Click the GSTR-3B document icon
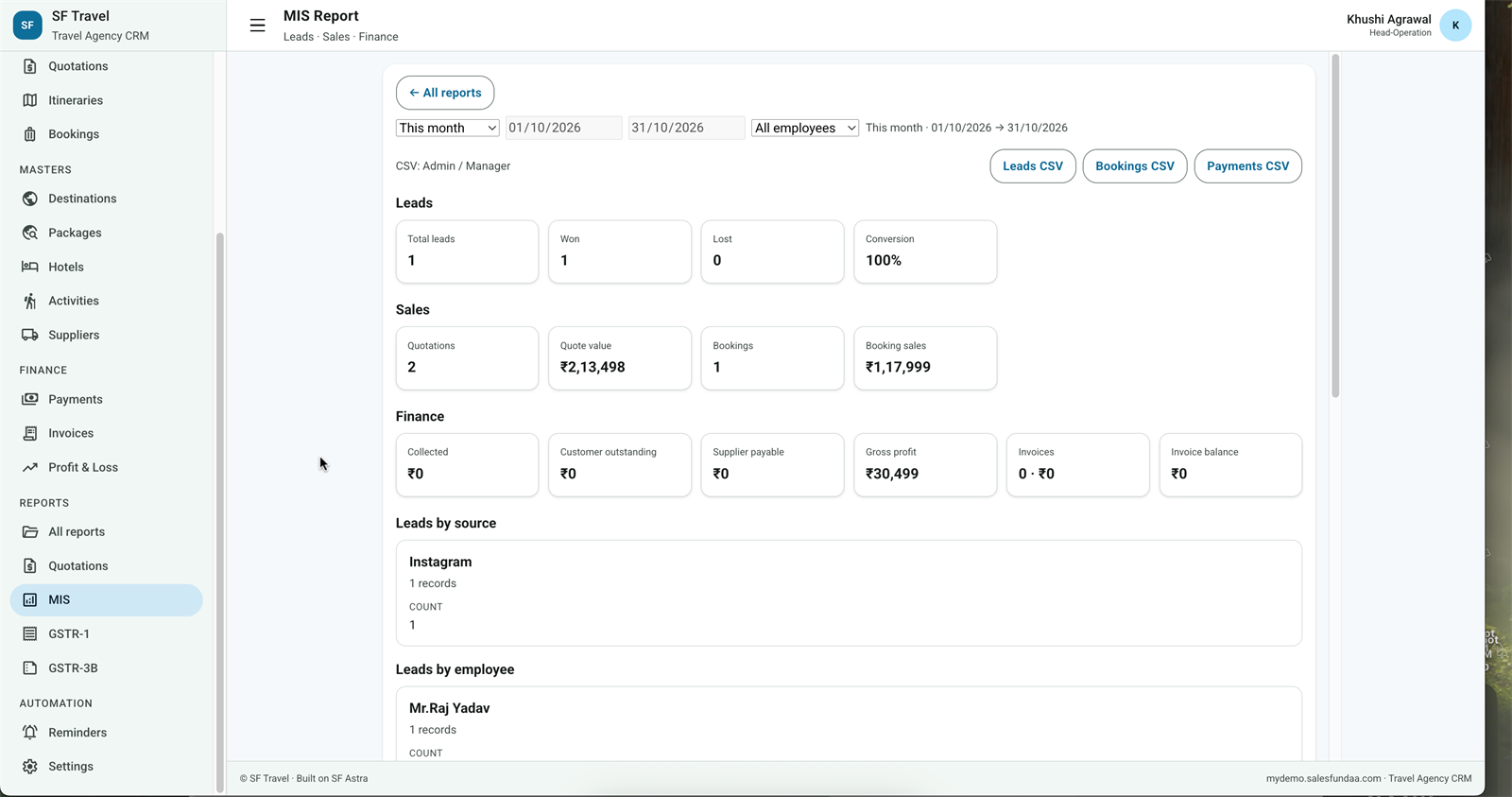 pyautogui.click(x=30, y=667)
